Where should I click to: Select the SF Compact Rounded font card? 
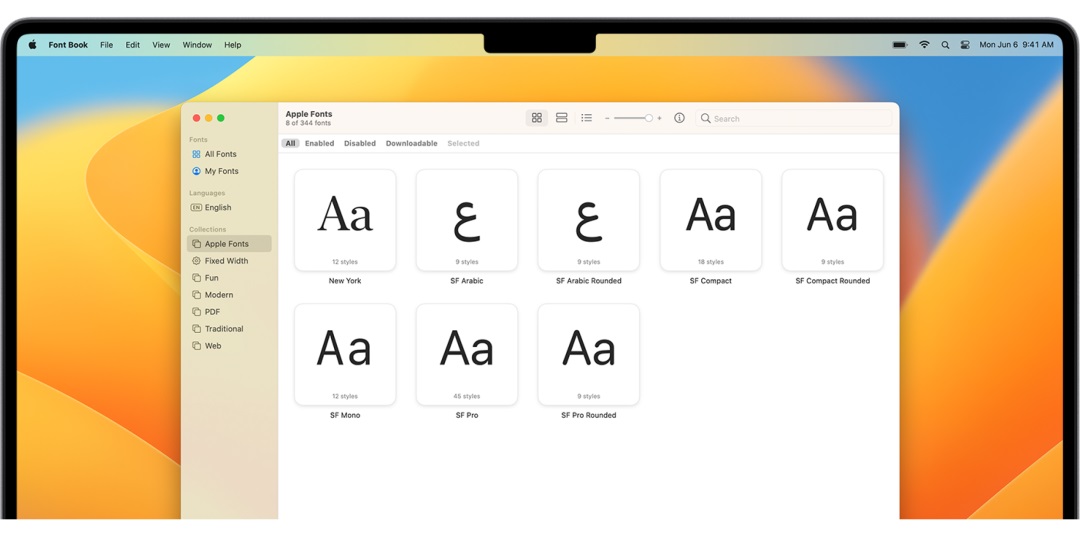[x=833, y=220]
